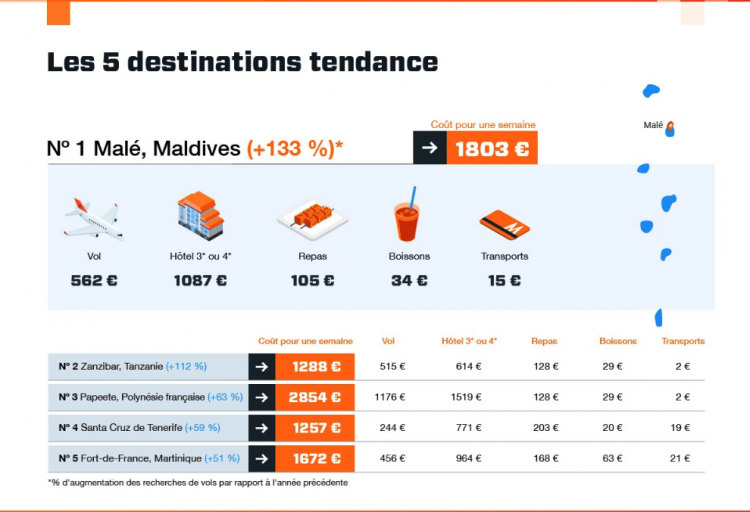Image resolution: width=750 pixels, height=512 pixels.
Task: Click the 2854 € orange price box
Action: [315, 397]
